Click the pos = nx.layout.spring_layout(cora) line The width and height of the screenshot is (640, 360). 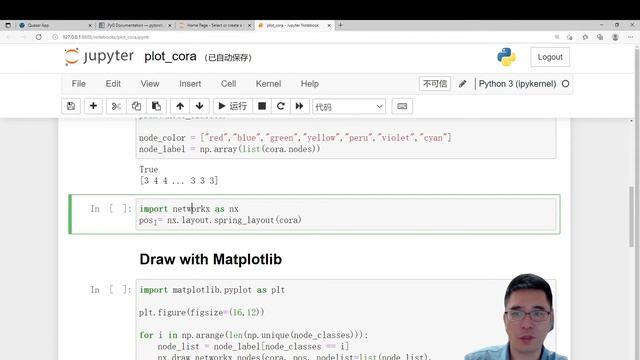[220, 220]
